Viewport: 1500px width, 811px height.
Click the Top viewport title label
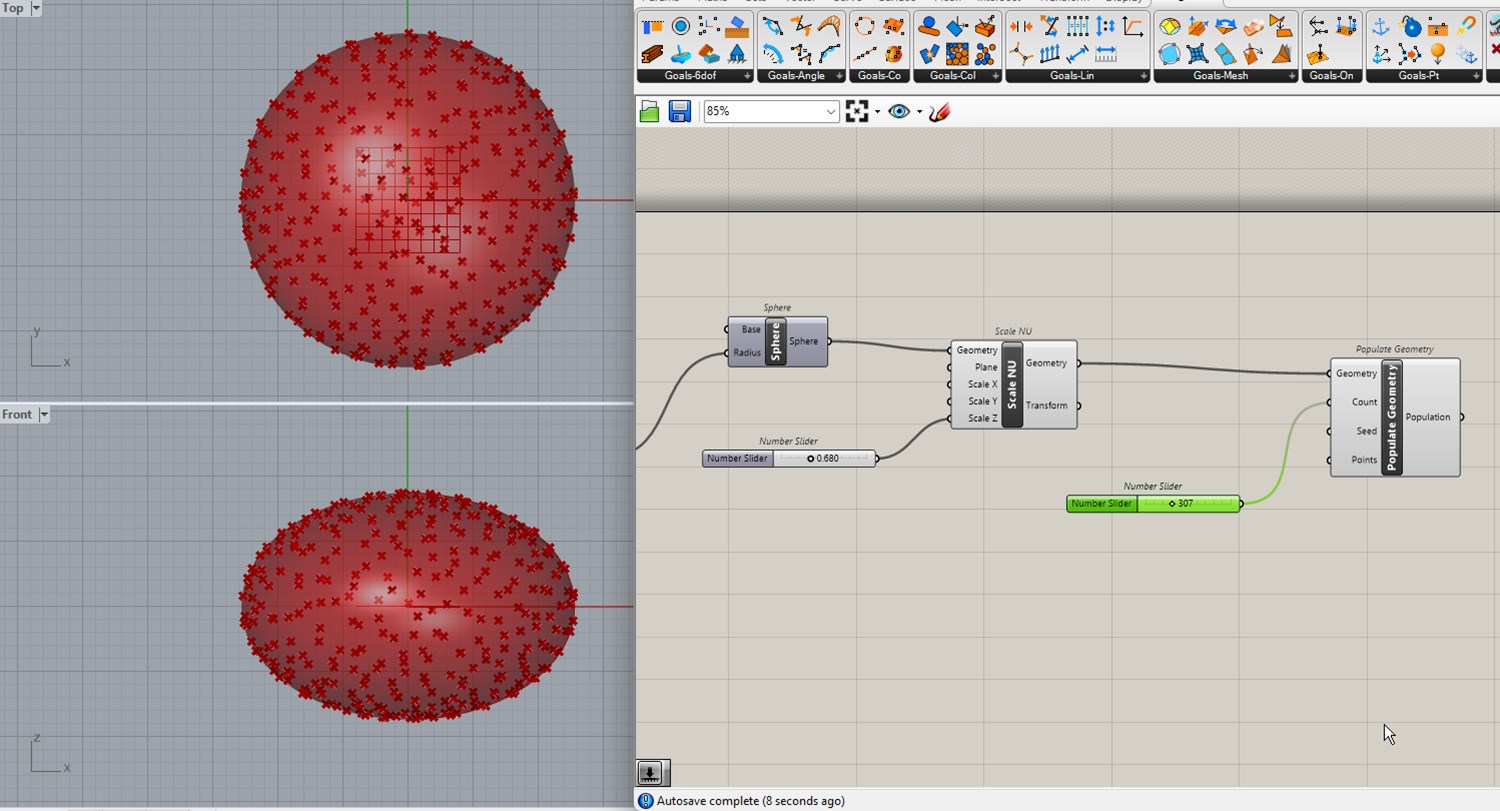coord(13,8)
